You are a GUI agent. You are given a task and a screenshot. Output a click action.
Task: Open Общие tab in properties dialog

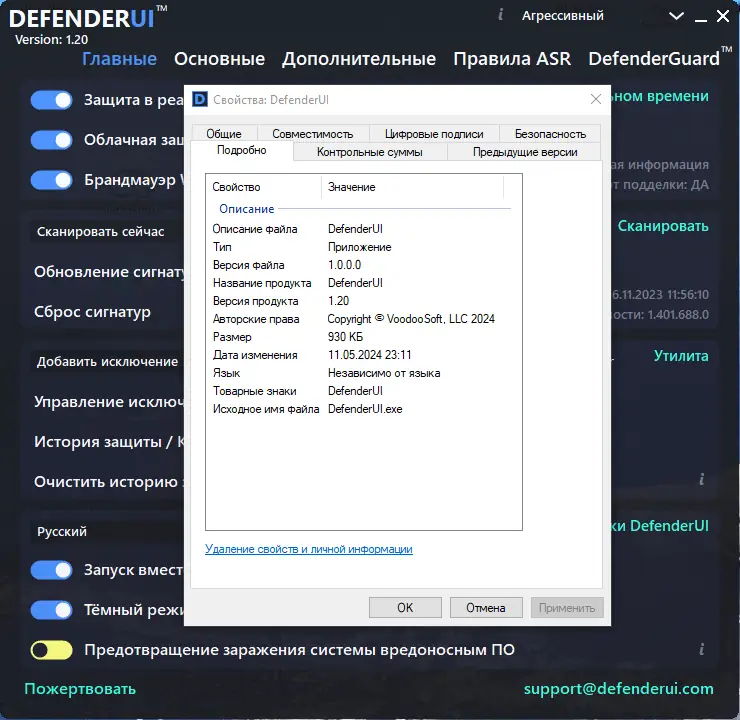224,134
